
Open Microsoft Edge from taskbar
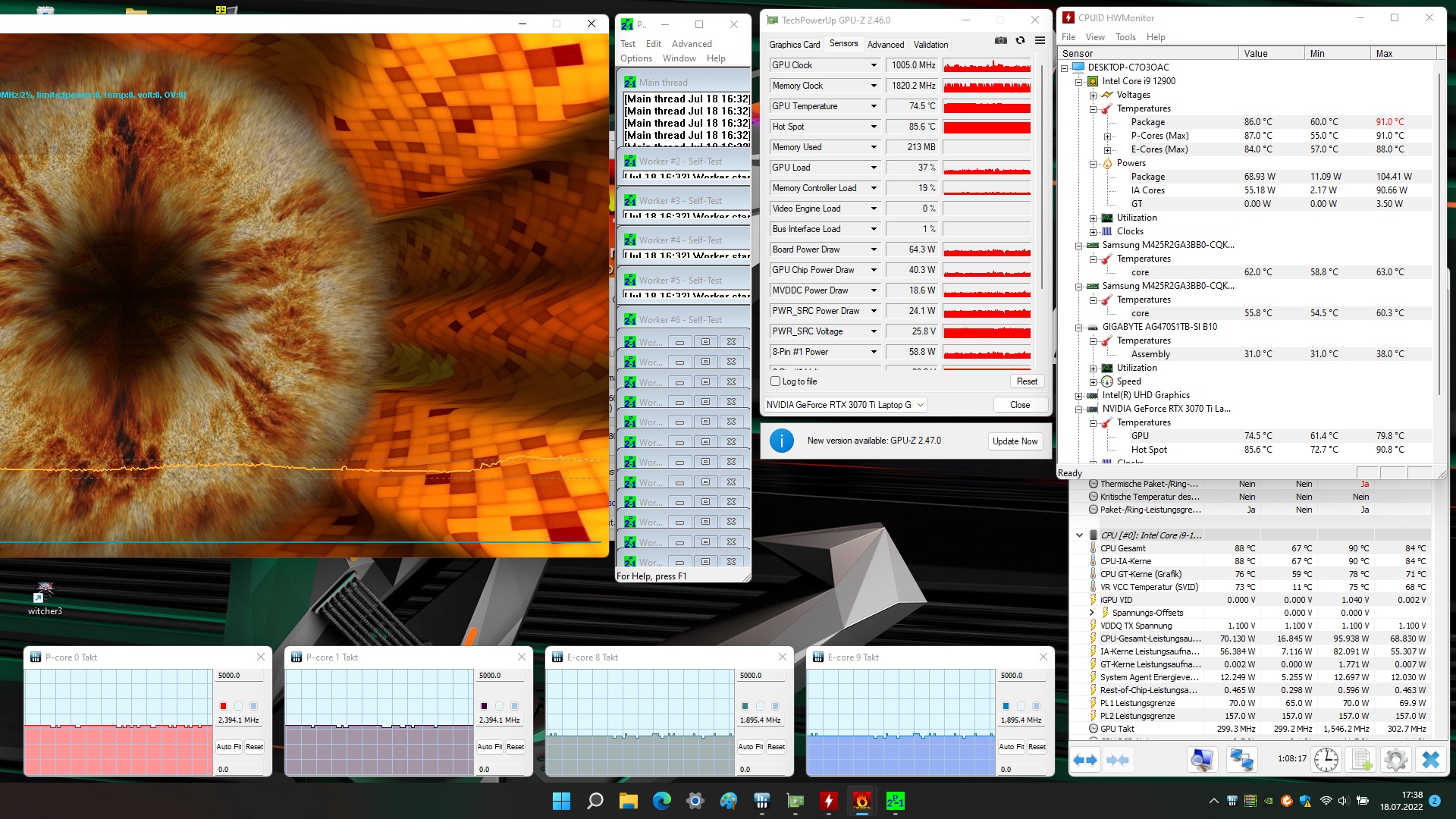(662, 801)
